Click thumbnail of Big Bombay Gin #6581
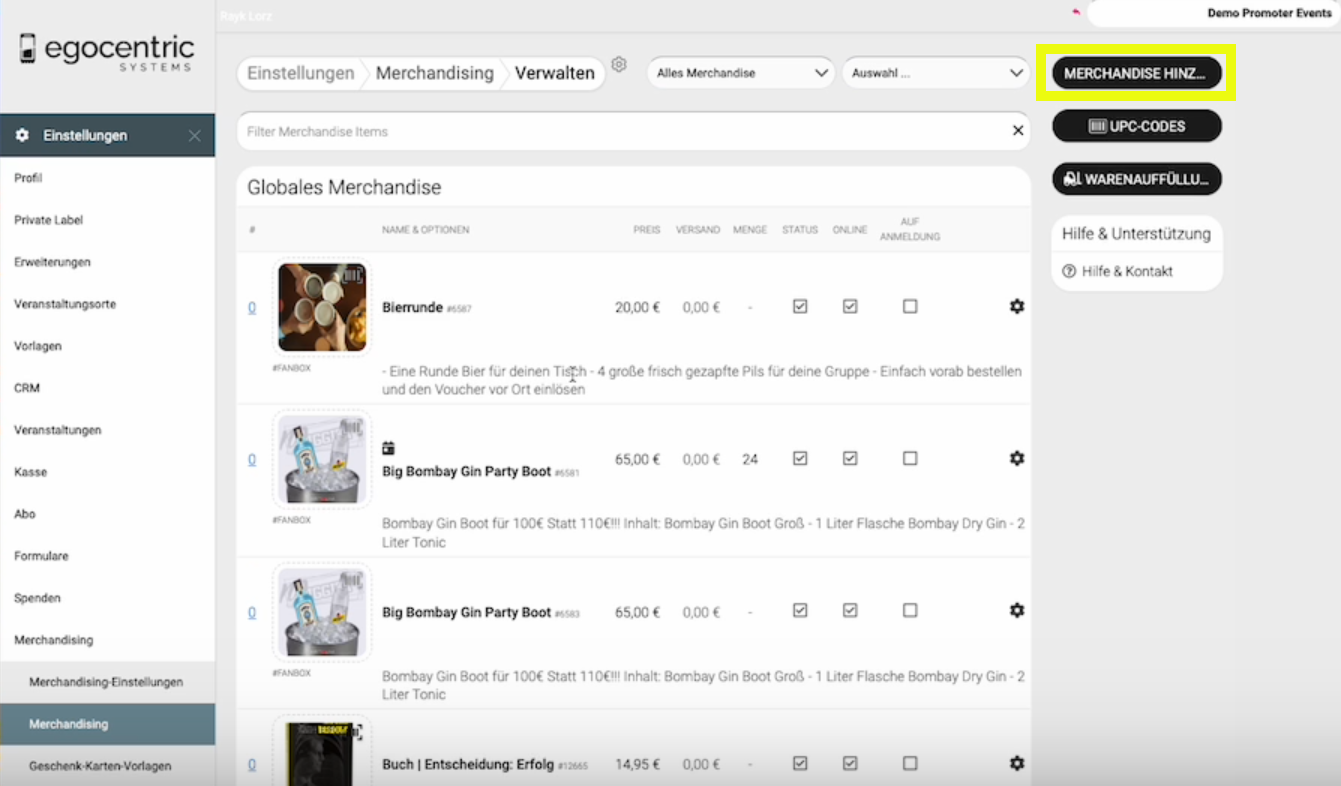1341x786 pixels. (322, 460)
